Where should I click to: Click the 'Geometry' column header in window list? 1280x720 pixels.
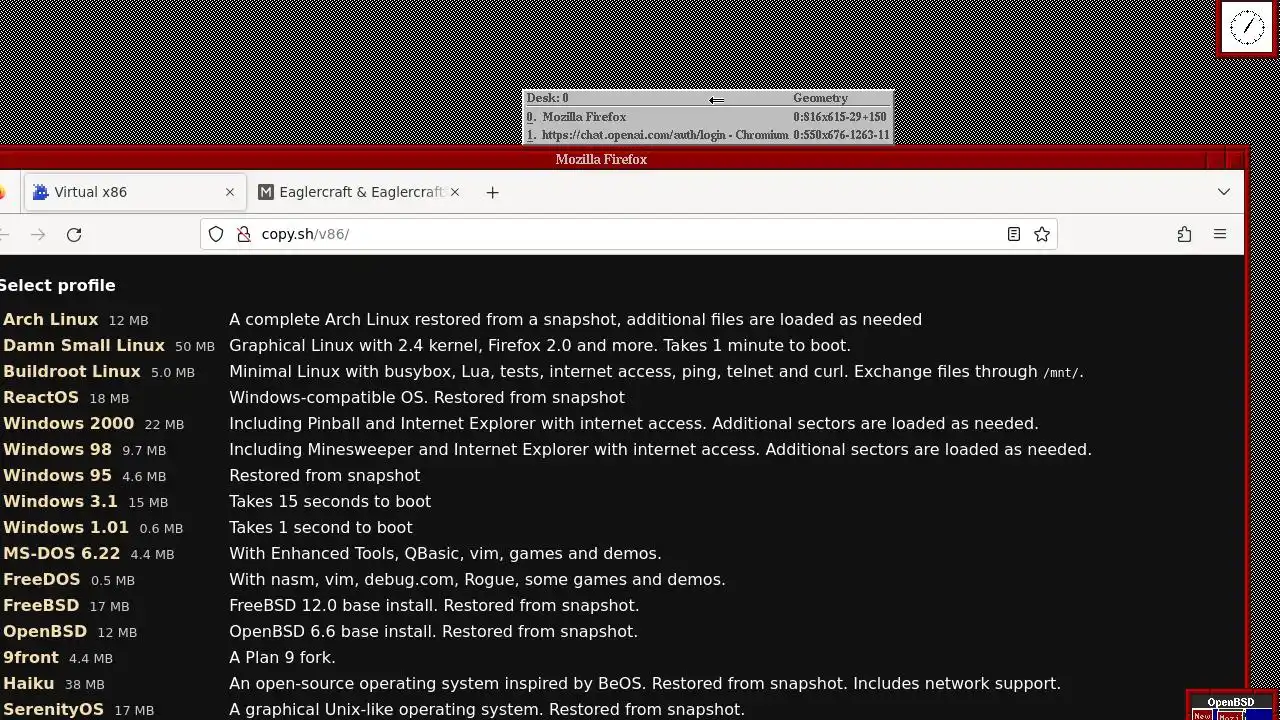coord(820,98)
